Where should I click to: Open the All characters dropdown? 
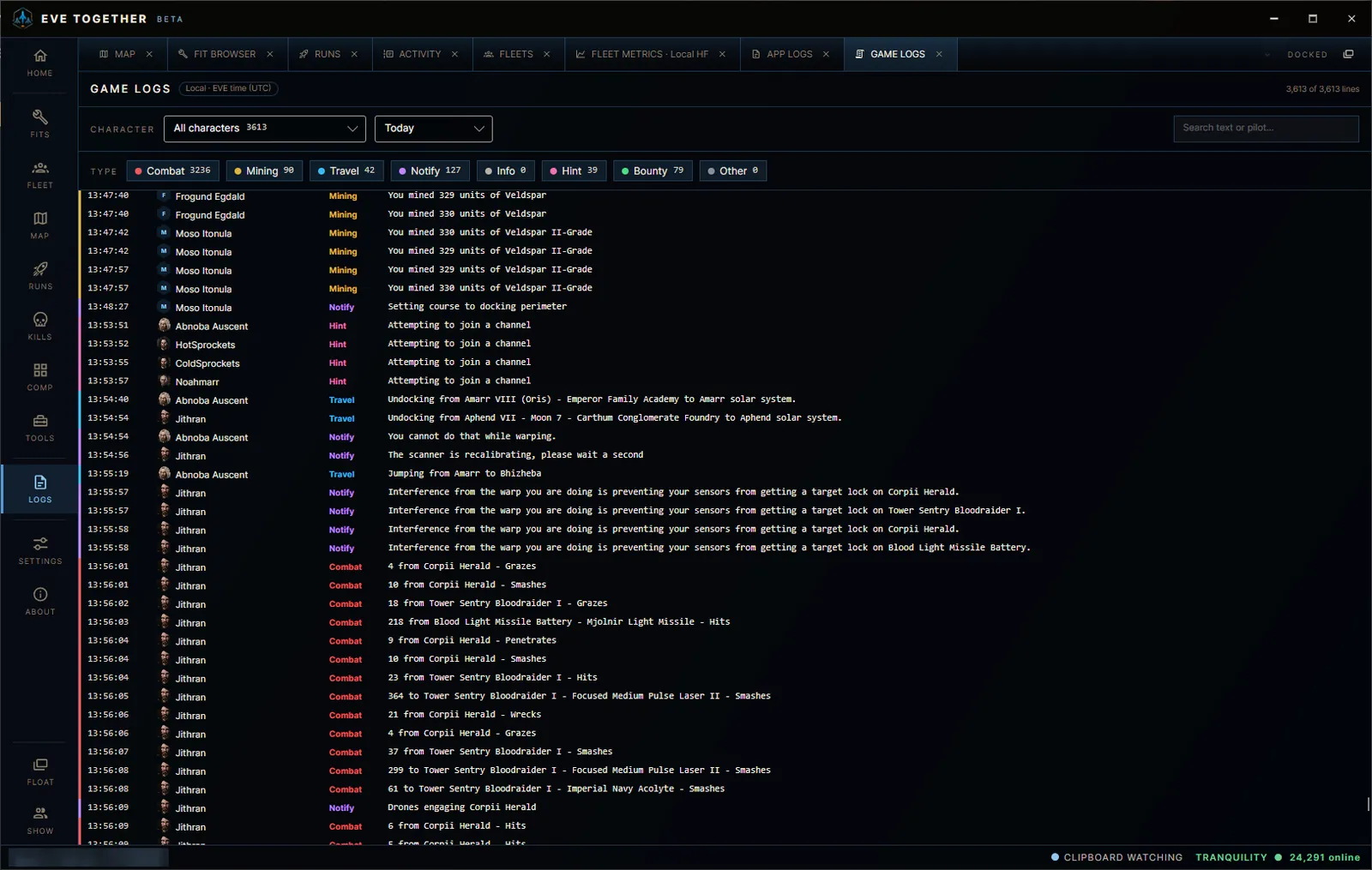(x=264, y=129)
